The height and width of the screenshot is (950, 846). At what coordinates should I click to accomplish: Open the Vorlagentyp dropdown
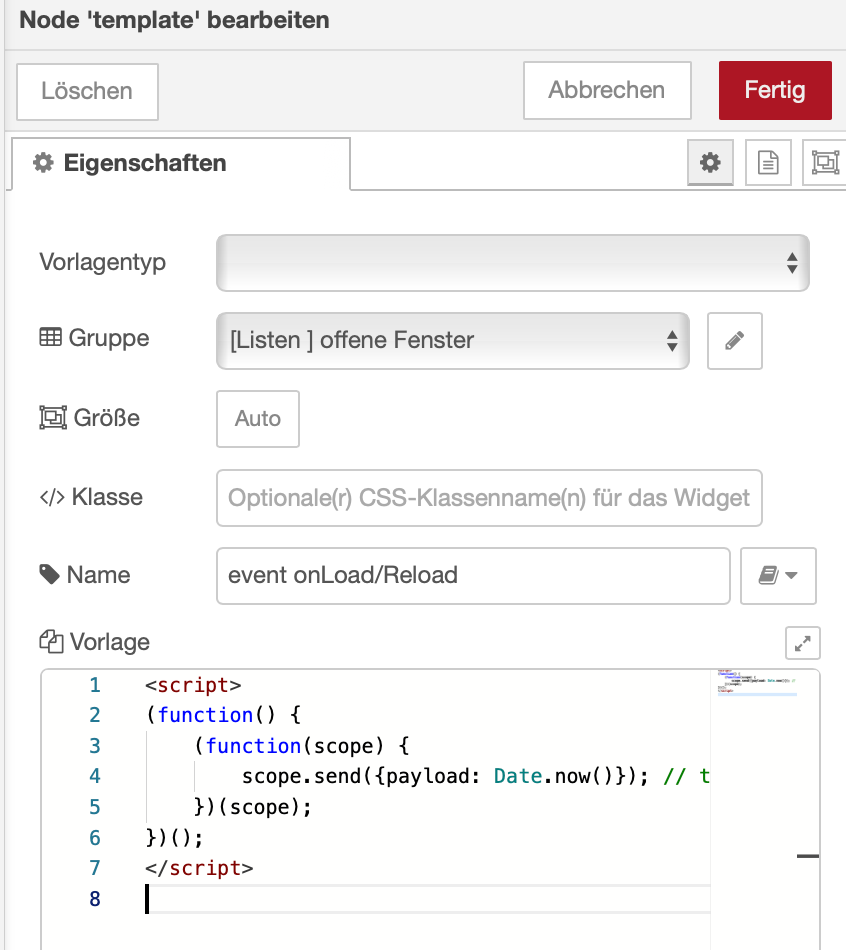(x=512, y=263)
